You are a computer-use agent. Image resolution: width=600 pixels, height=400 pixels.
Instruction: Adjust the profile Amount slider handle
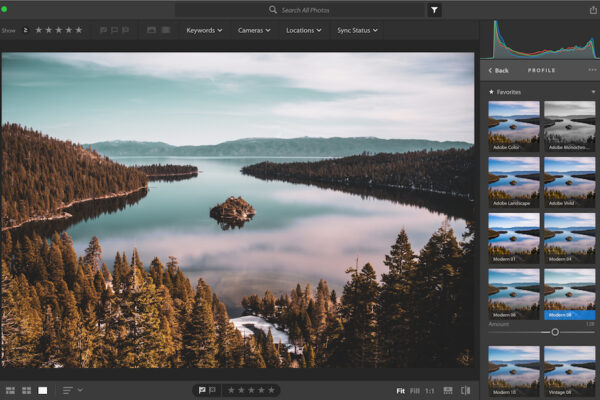pos(555,332)
